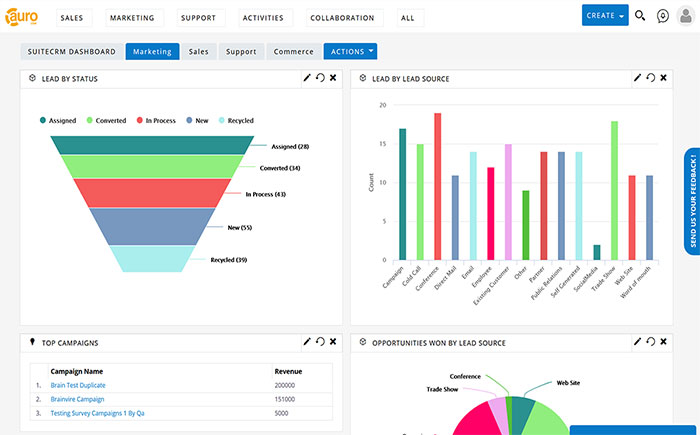Click the Auro logo
700x435 pixels.
21,17
